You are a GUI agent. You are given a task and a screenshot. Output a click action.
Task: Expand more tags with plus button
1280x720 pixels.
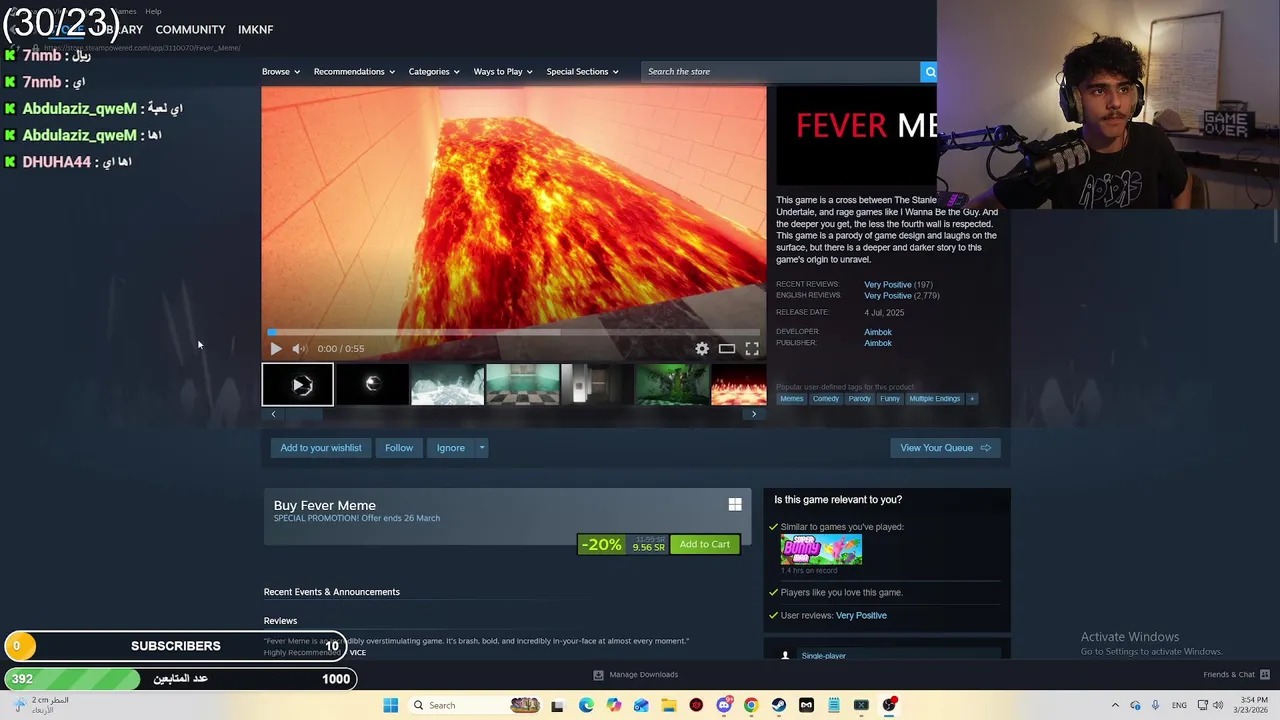click(971, 398)
